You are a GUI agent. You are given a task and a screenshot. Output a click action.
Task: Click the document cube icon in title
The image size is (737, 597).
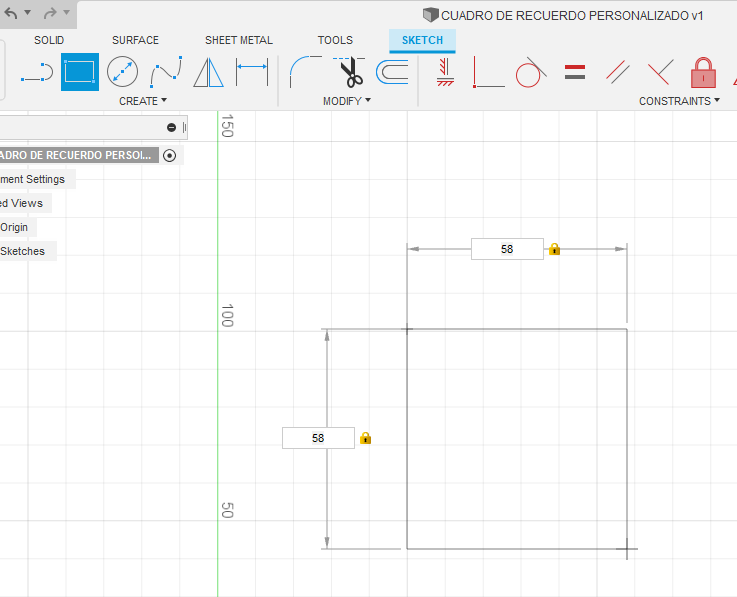431,15
